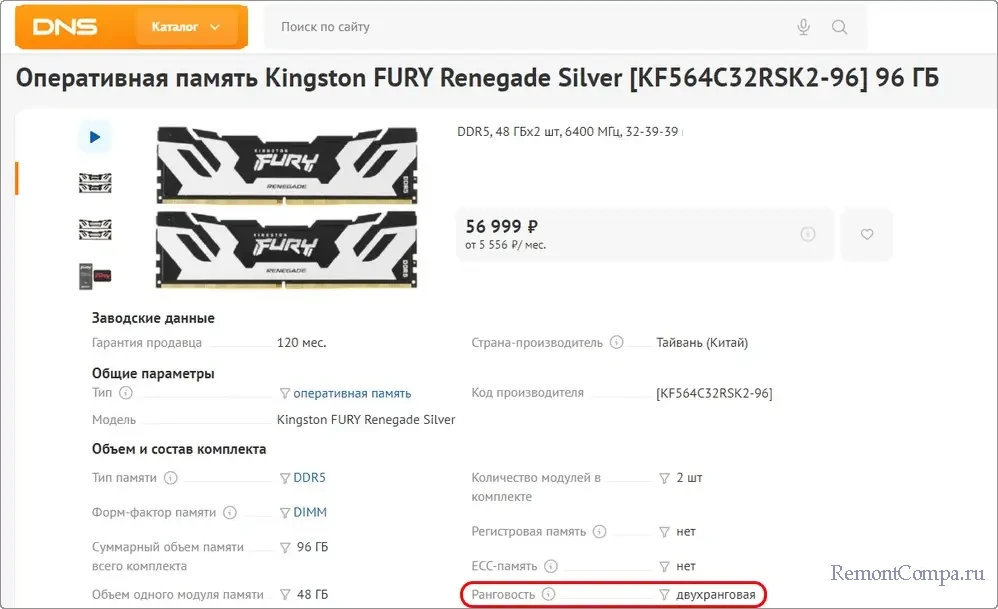Open info icon next to Тип
This screenshot has width=998, height=609.
[126, 393]
